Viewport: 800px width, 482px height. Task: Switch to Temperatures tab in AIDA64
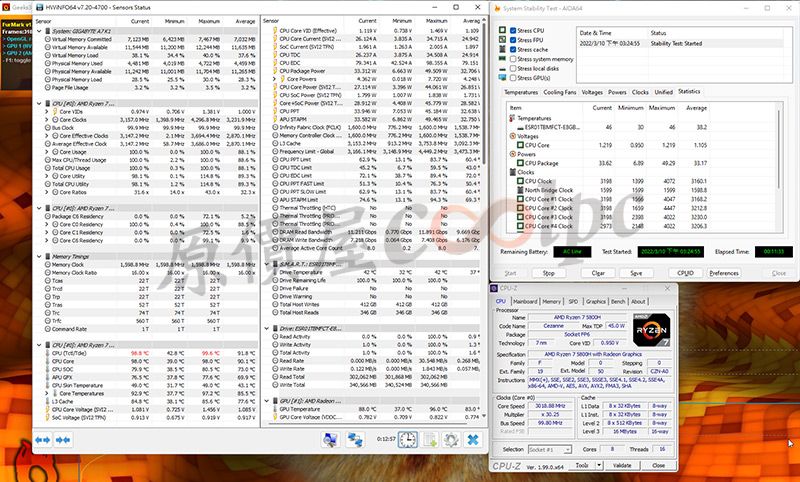521,92
